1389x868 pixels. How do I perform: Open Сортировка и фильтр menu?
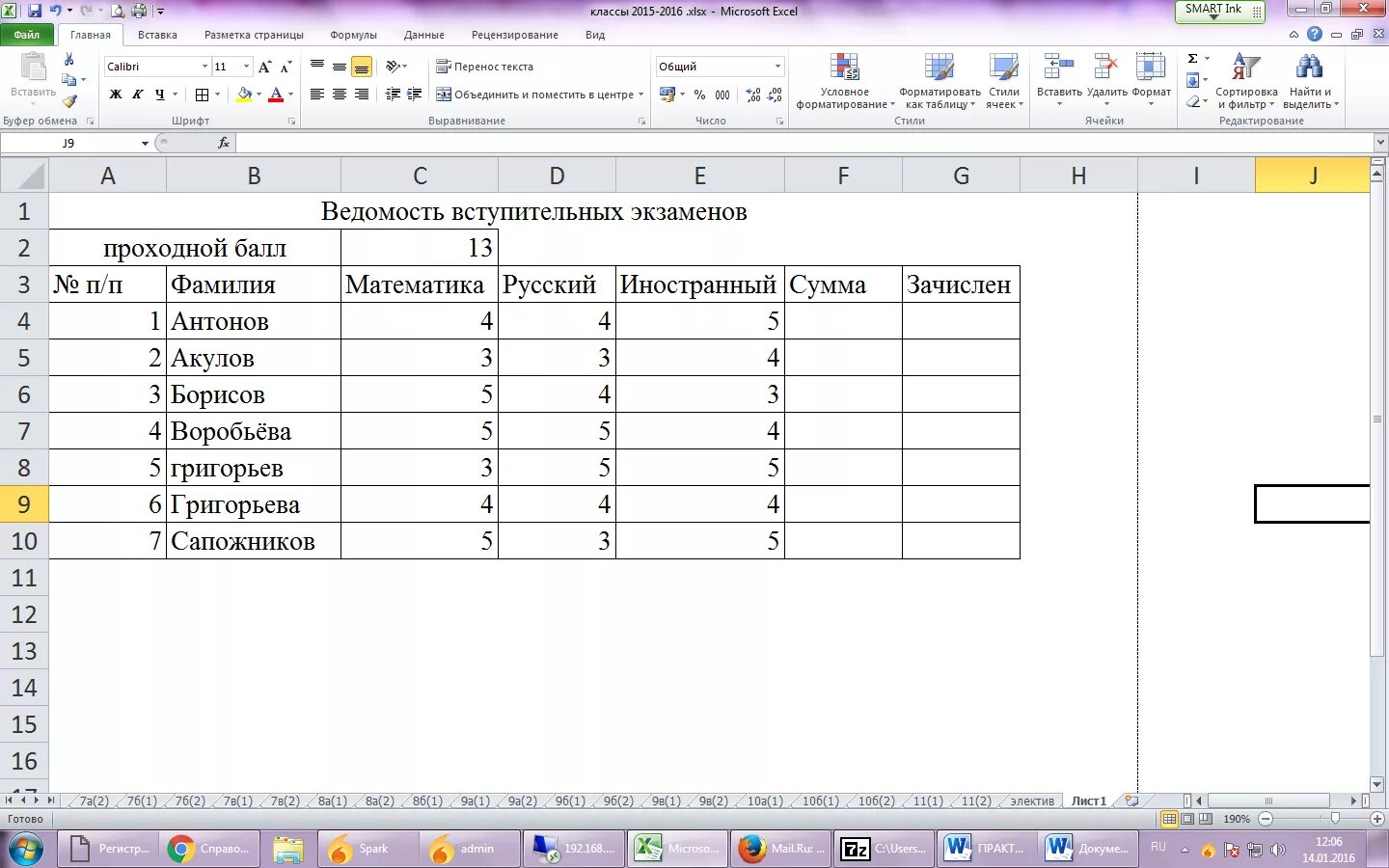tap(1246, 81)
